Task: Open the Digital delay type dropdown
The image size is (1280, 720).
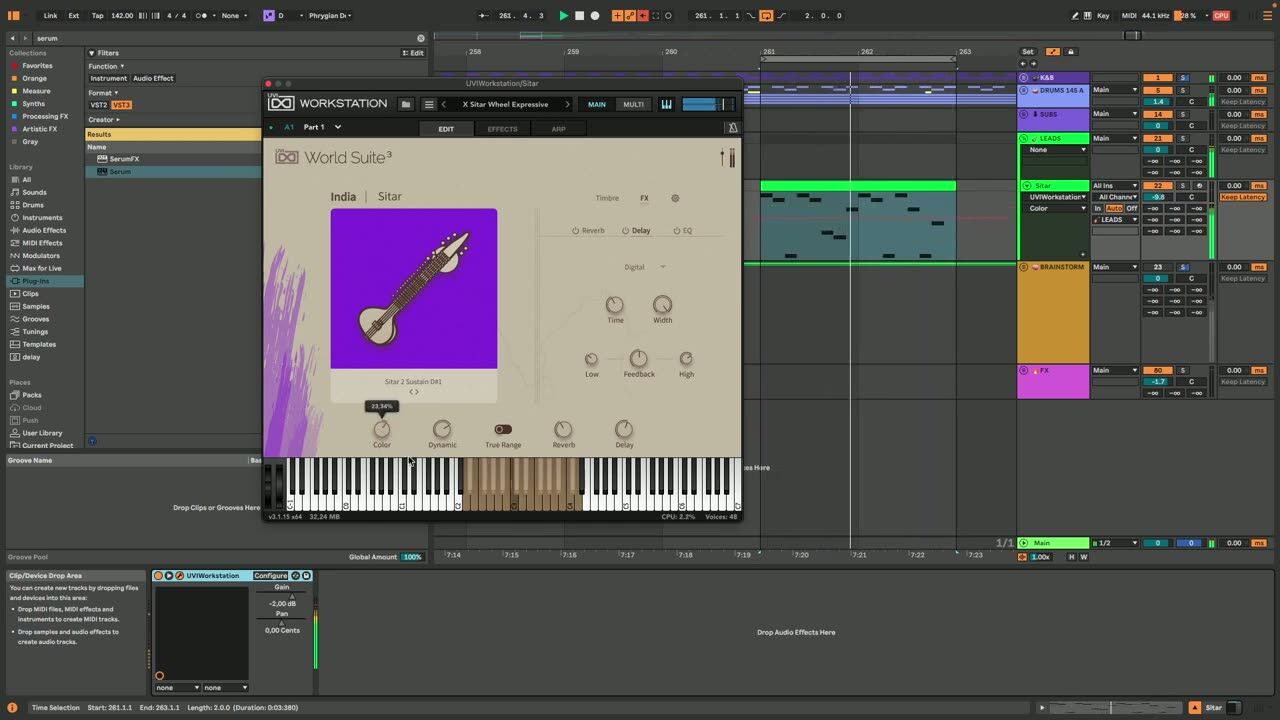Action: point(645,267)
